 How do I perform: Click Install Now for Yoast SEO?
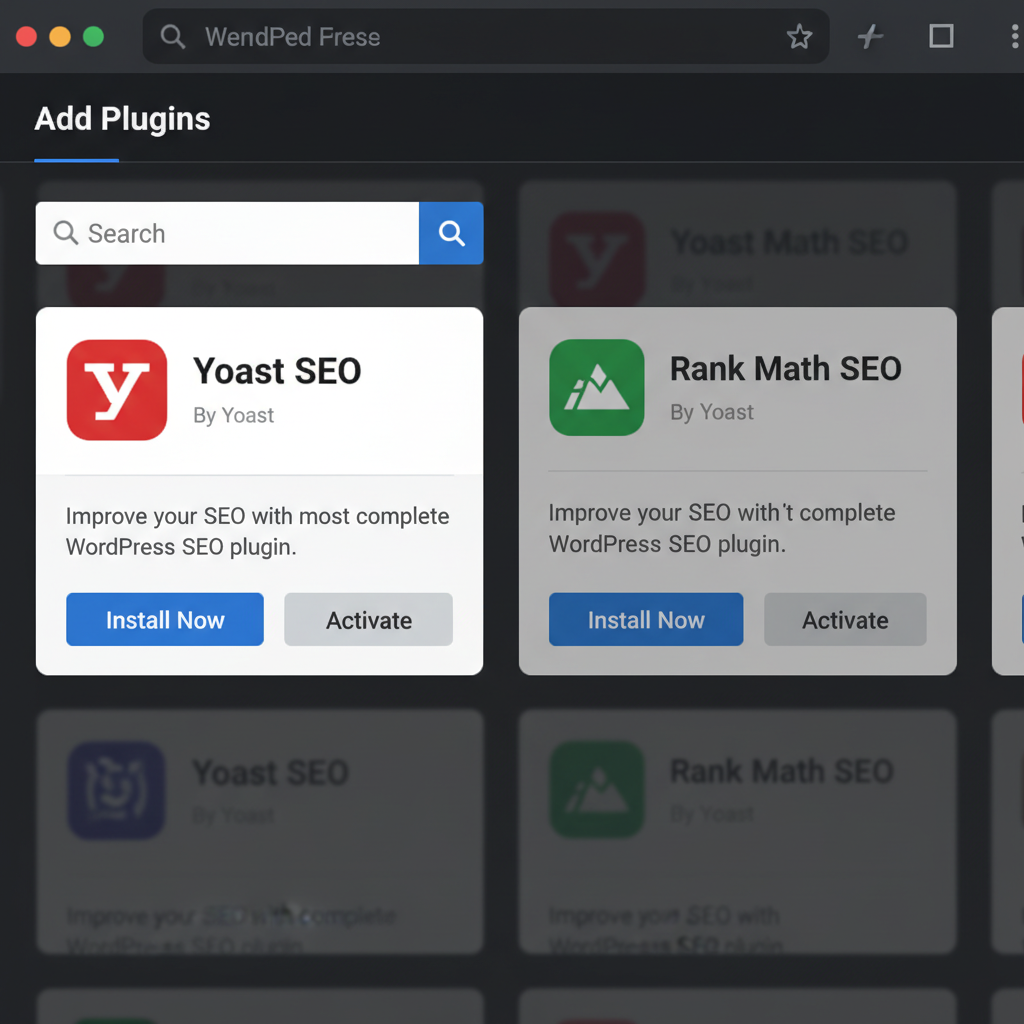164,619
